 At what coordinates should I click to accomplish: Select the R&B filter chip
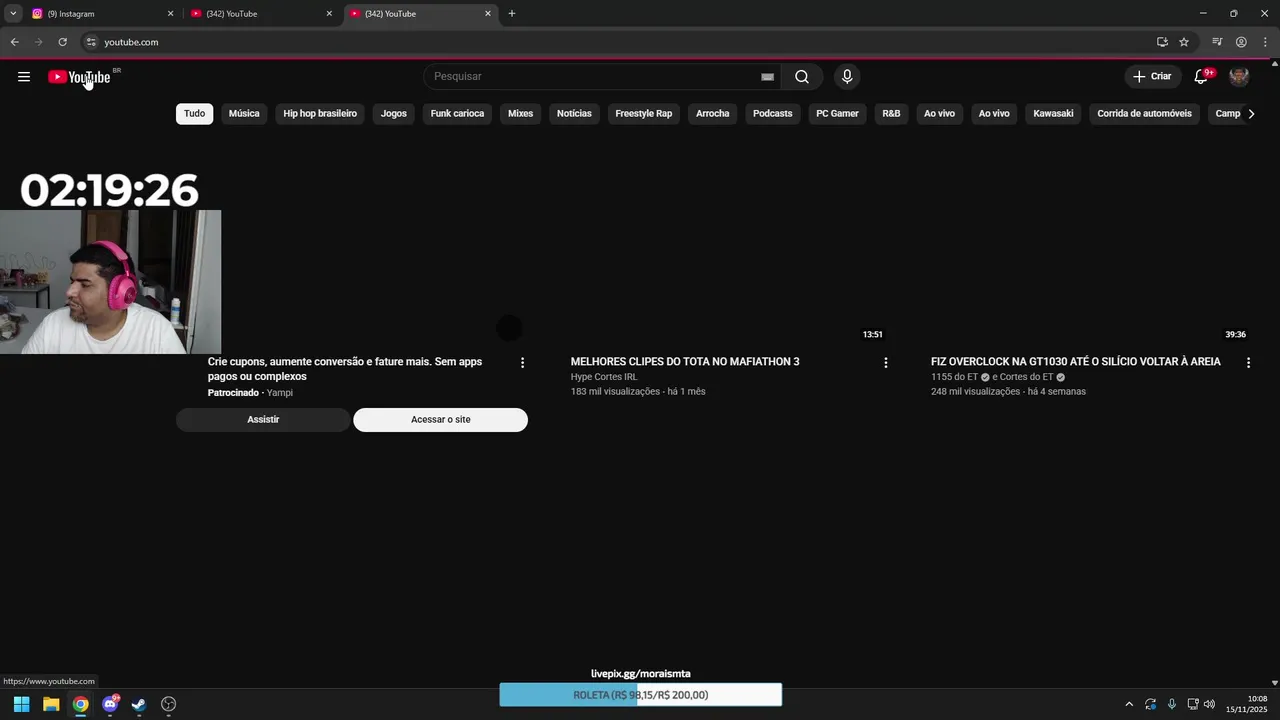tap(891, 114)
